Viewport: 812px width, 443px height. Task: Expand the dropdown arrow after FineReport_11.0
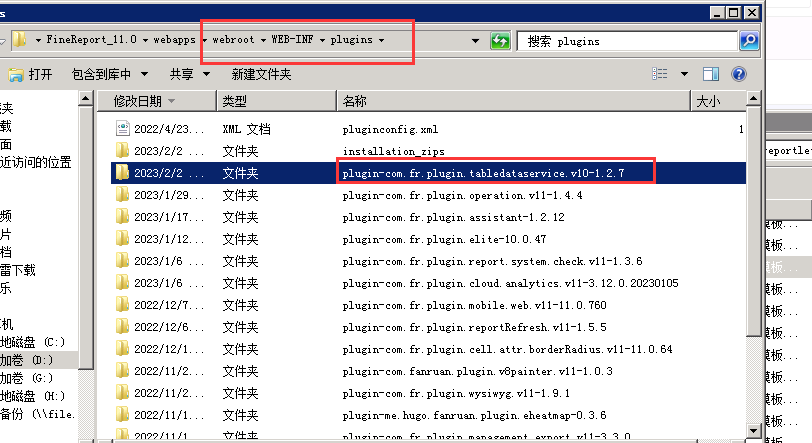tap(145, 40)
